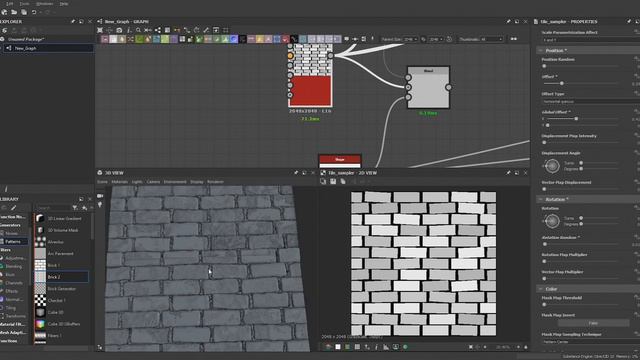The height and width of the screenshot is (360, 640).
Task: Open the Windows menu
Action: [x=44, y=4]
